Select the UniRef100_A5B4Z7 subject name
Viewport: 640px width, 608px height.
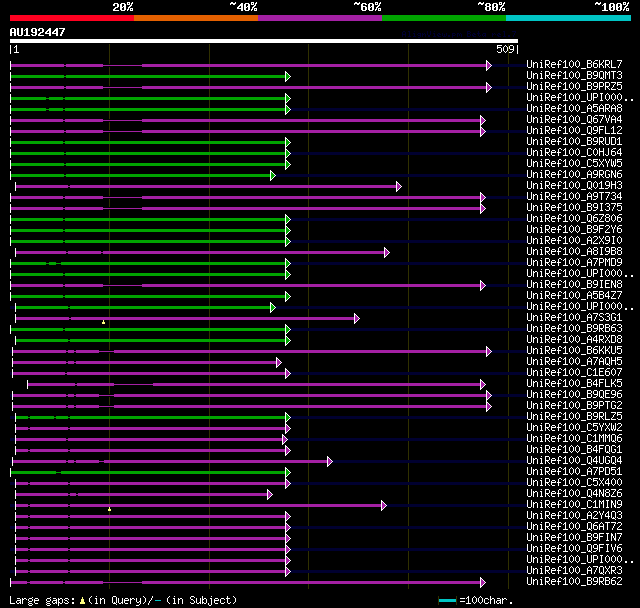click(574, 295)
